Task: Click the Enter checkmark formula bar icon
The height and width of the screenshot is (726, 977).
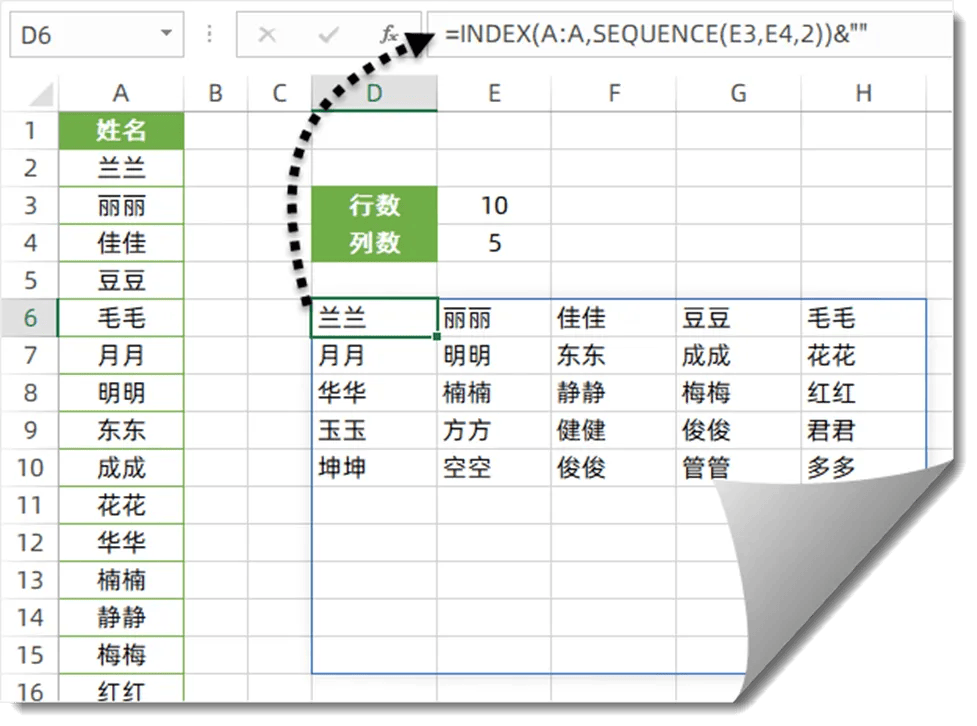Action: pyautogui.click(x=328, y=34)
